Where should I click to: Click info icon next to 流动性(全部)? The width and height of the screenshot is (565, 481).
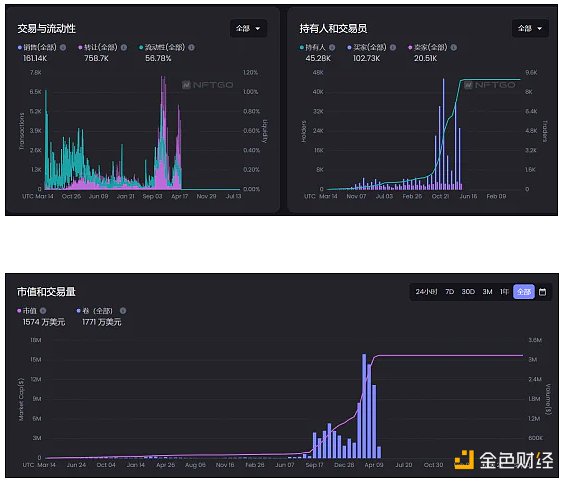click(191, 47)
